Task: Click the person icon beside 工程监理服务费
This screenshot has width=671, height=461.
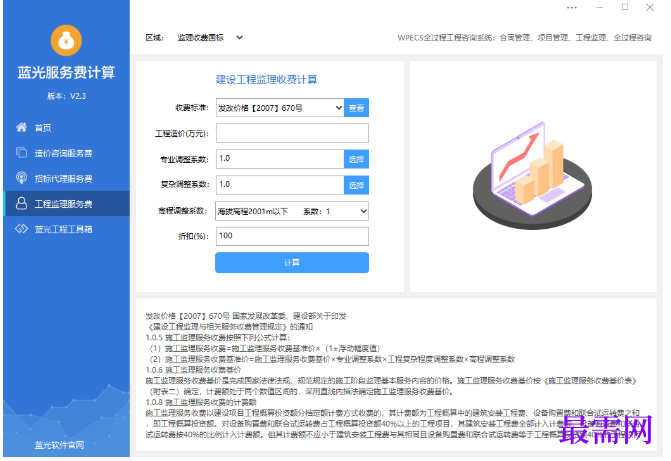Action: (21, 203)
